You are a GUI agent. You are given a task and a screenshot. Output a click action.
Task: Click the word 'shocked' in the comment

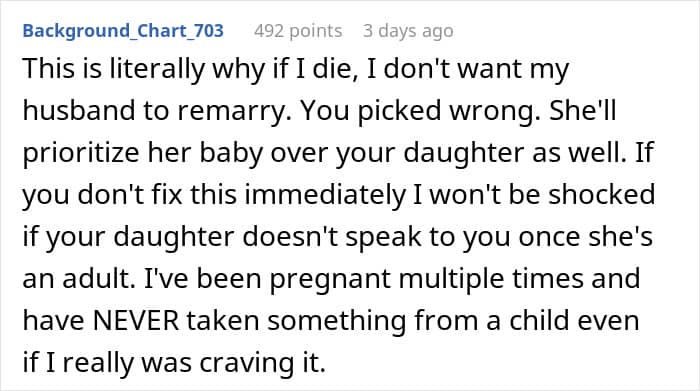[601, 194]
